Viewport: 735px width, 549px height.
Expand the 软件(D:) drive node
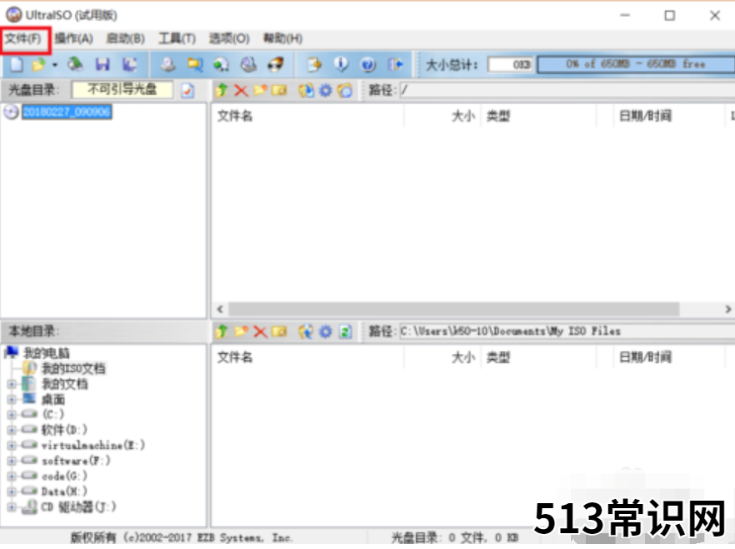12,430
